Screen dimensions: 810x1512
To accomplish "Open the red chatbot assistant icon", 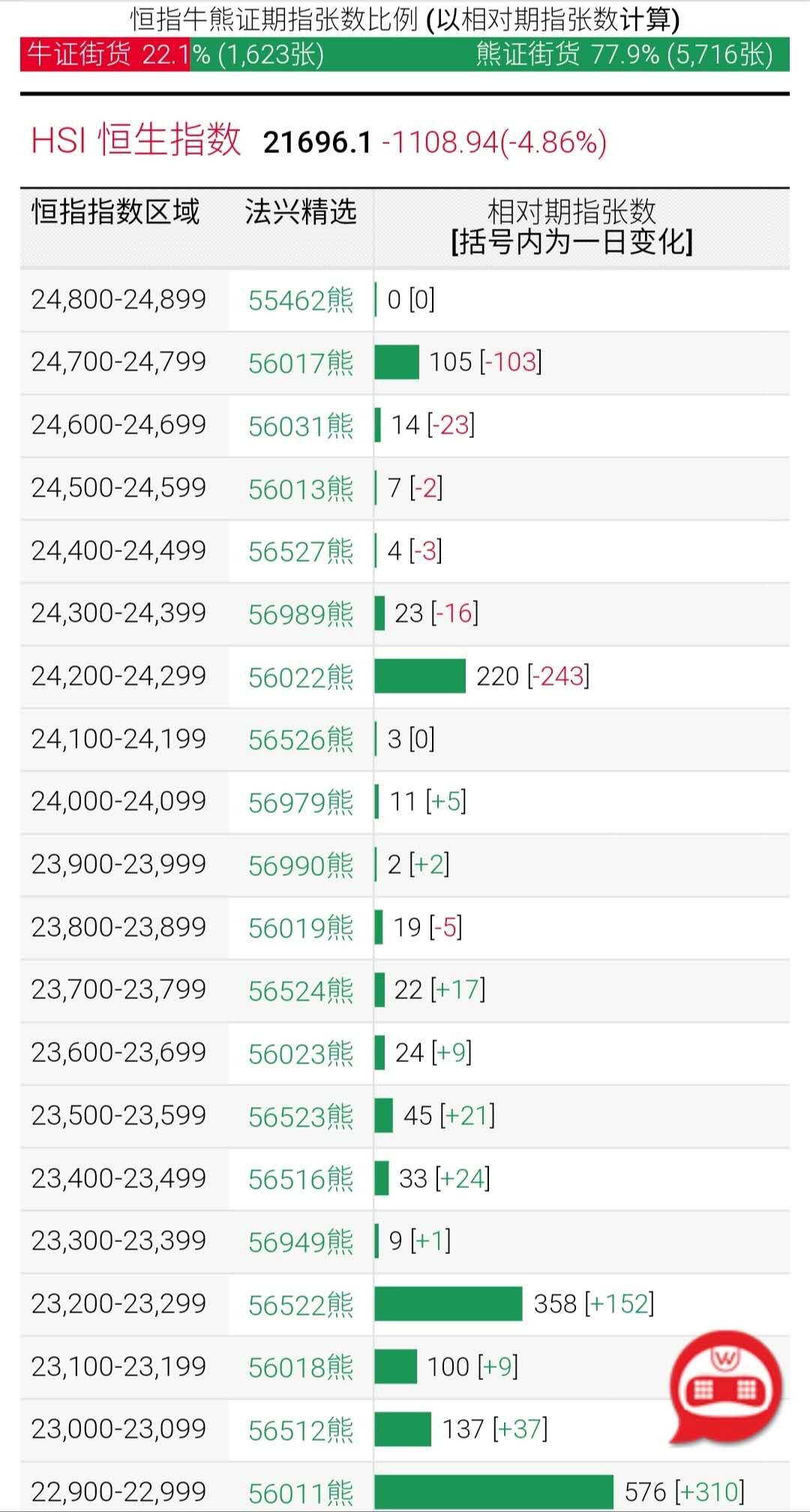I will 724,1388.
